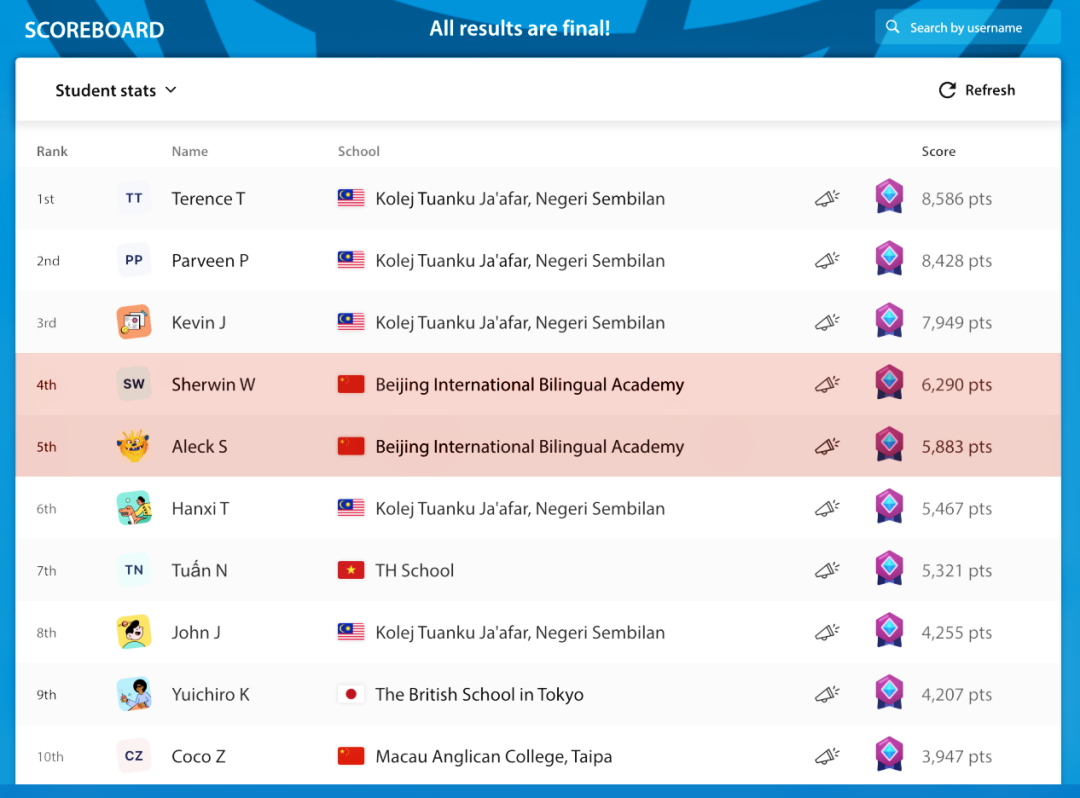
Task: Click Hanxi T's avatar thumbnail
Action: pyautogui.click(x=134, y=508)
